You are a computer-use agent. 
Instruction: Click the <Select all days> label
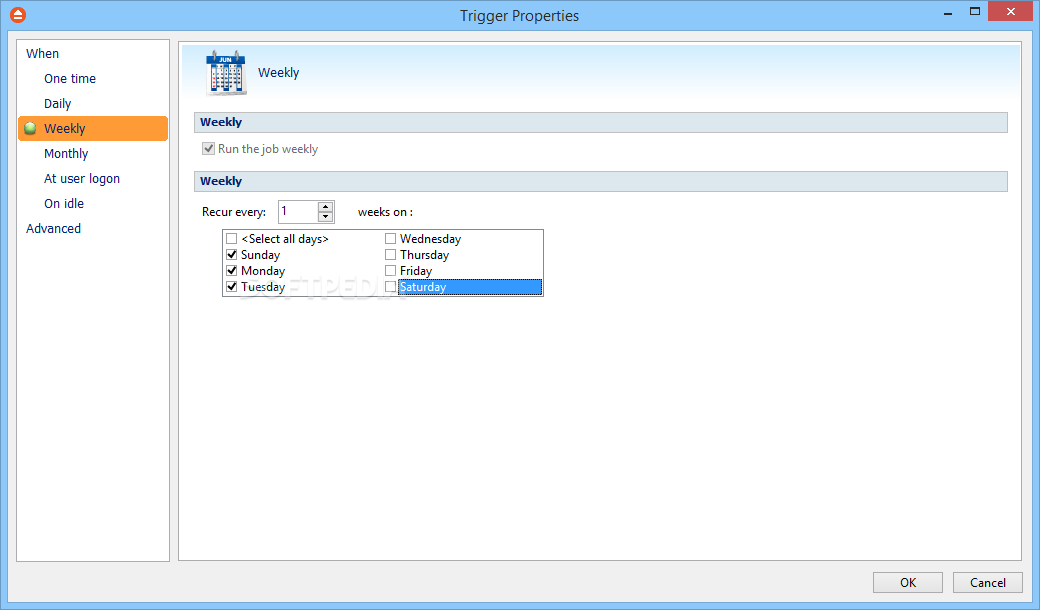point(285,239)
